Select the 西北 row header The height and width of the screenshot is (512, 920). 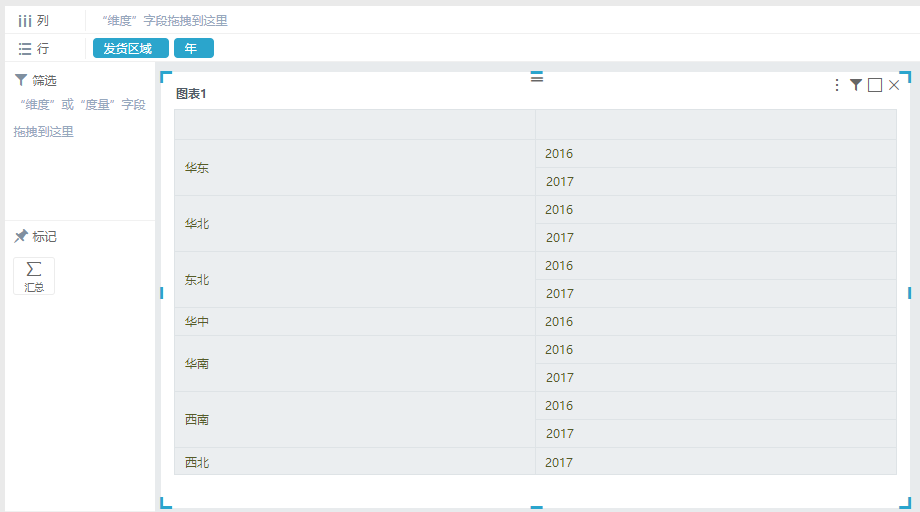point(355,462)
